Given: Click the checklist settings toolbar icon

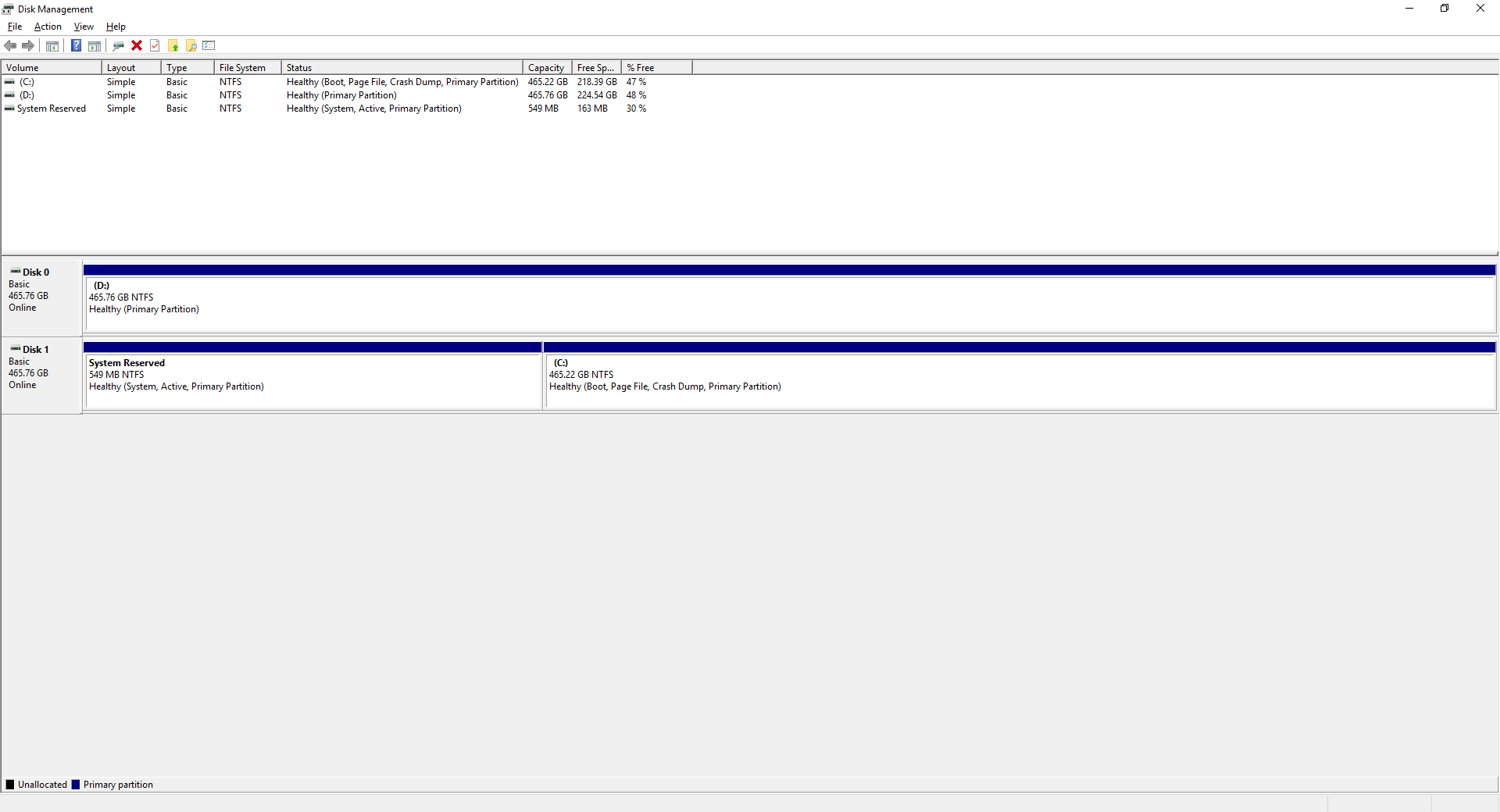Looking at the screenshot, I should coord(209,46).
